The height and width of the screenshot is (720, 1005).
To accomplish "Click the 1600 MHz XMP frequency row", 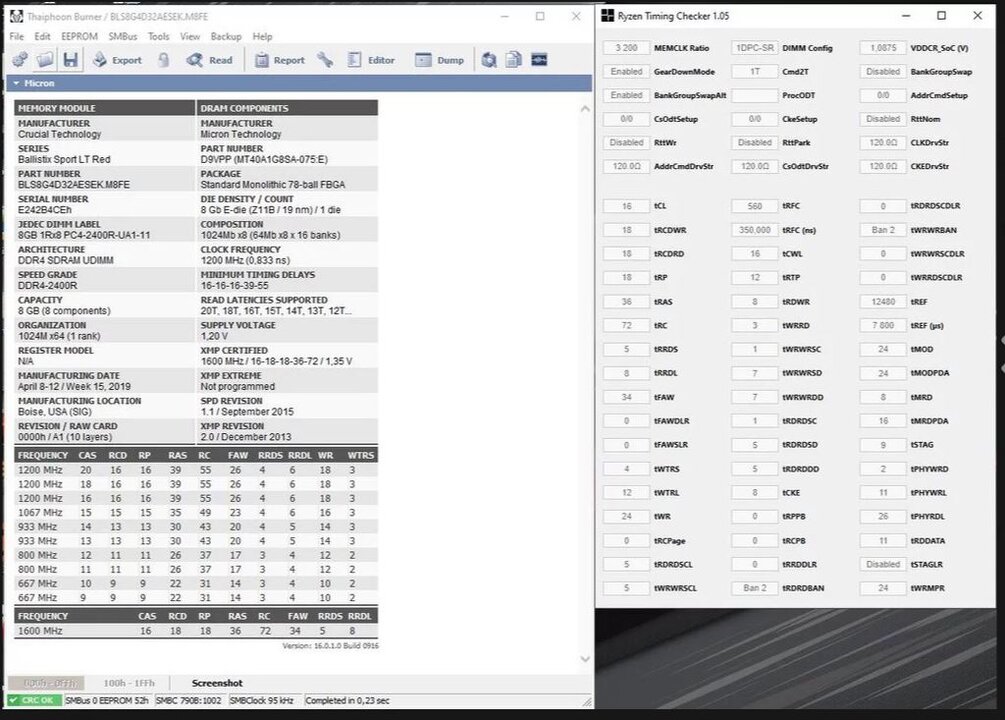I will click(196, 631).
